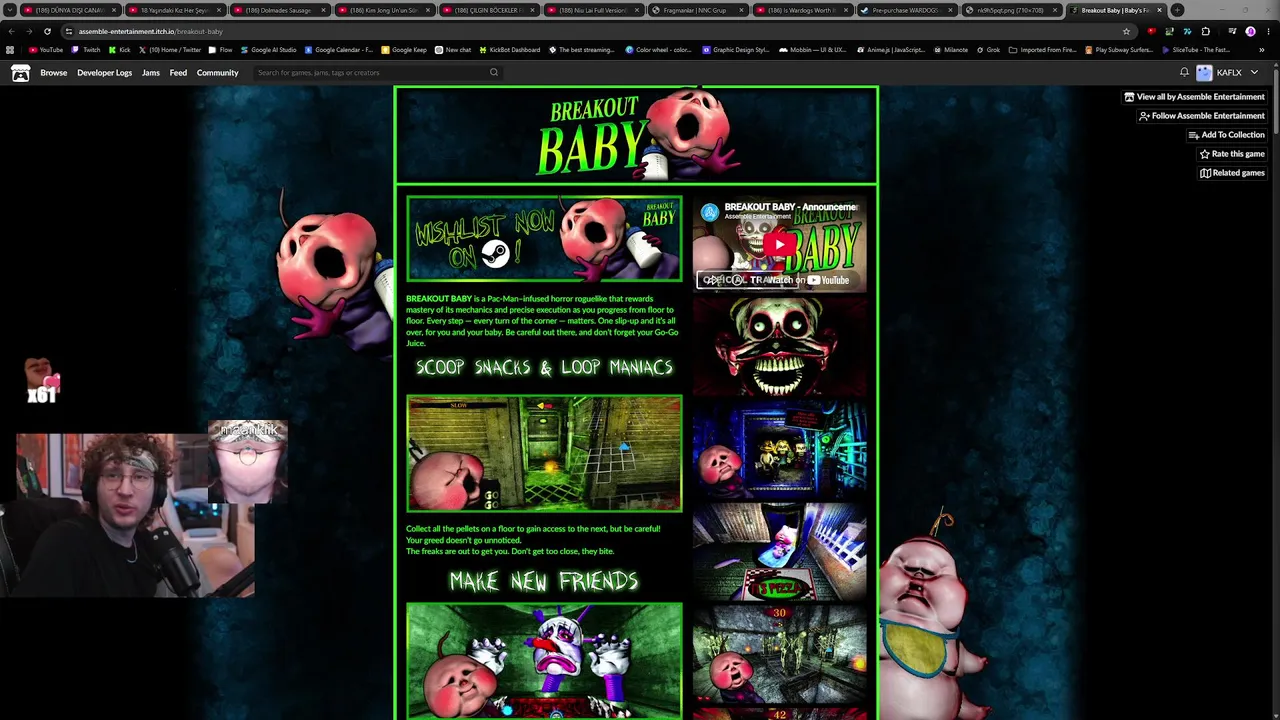Go back to the previous page

point(11,31)
